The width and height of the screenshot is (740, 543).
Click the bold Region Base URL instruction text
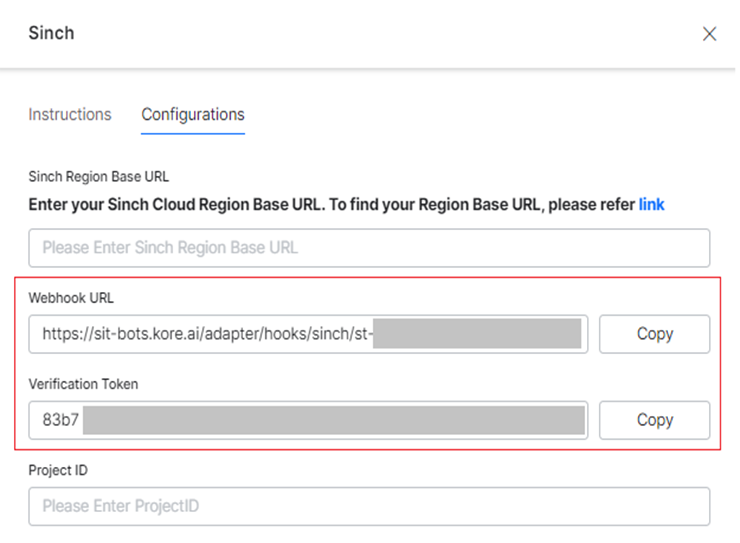click(x=330, y=204)
